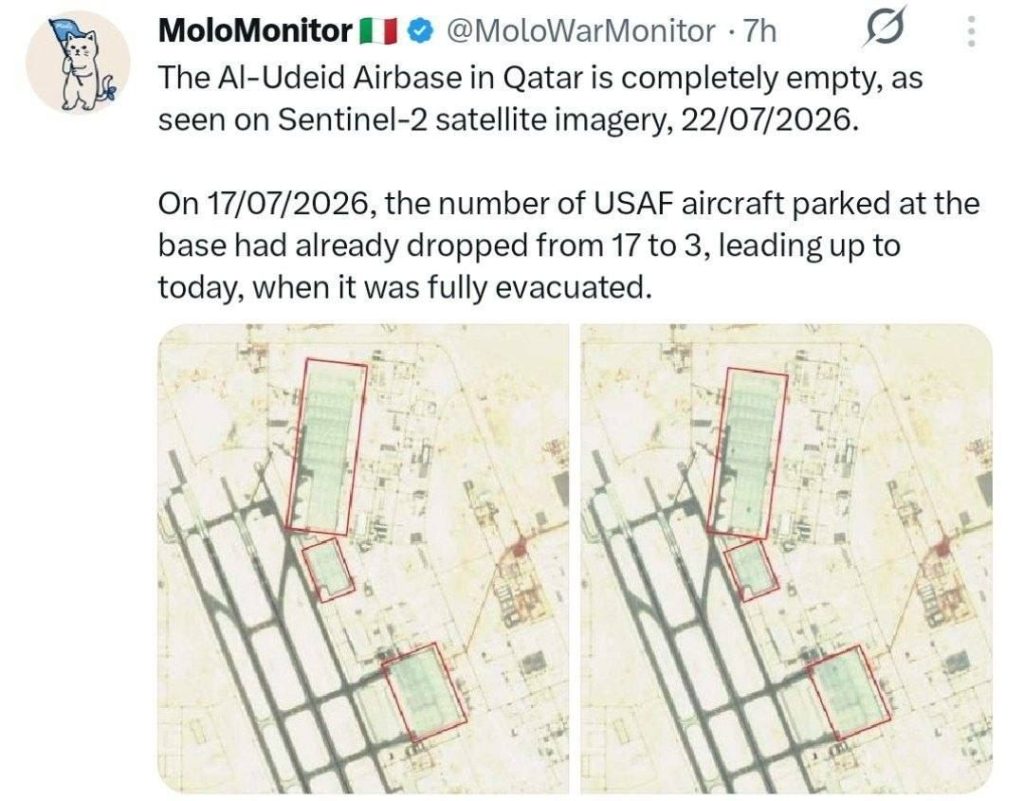Click the Grok slashed-circle icon
This screenshot has width=1024, height=801.
(886, 27)
